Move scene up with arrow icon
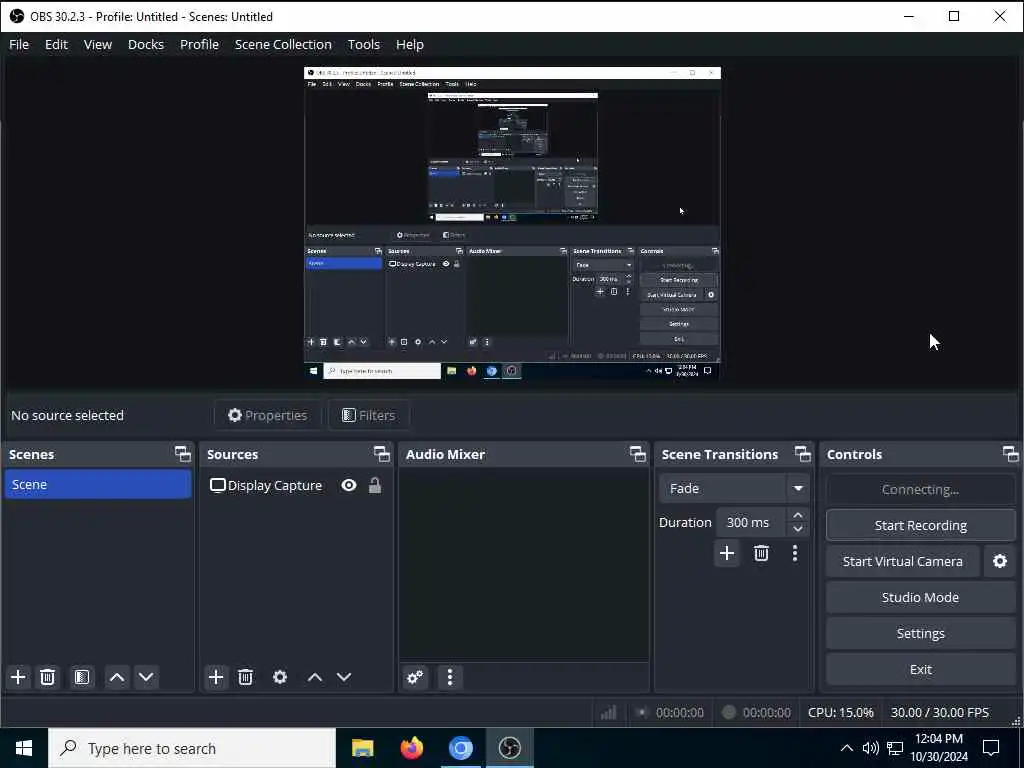This screenshot has width=1024, height=768. coord(117,677)
